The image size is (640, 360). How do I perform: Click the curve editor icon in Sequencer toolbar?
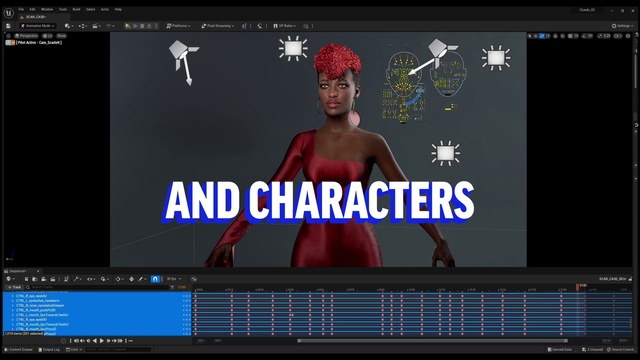pyautogui.click(x=194, y=279)
